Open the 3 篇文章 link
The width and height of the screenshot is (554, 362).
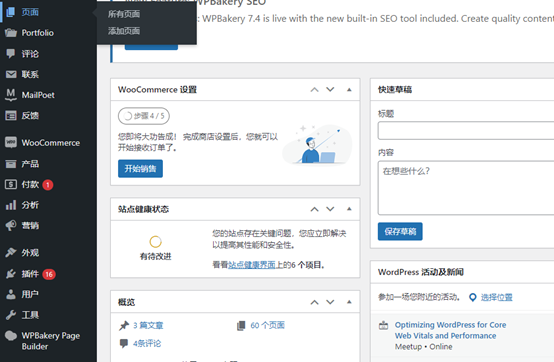click(148, 325)
